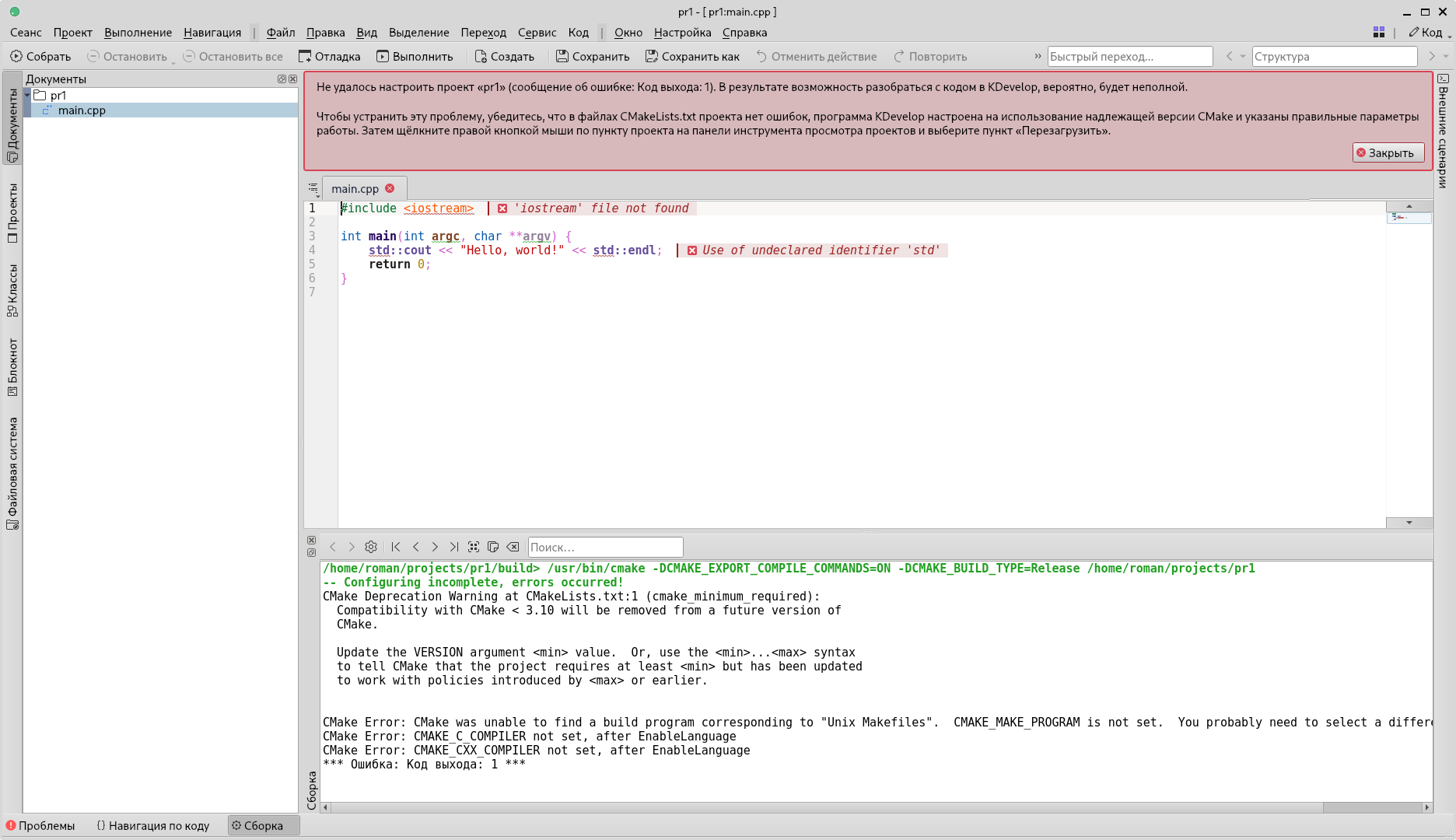Open the build output settings gear
Image resolution: width=1456 pixels, height=840 pixels.
tap(371, 547)
